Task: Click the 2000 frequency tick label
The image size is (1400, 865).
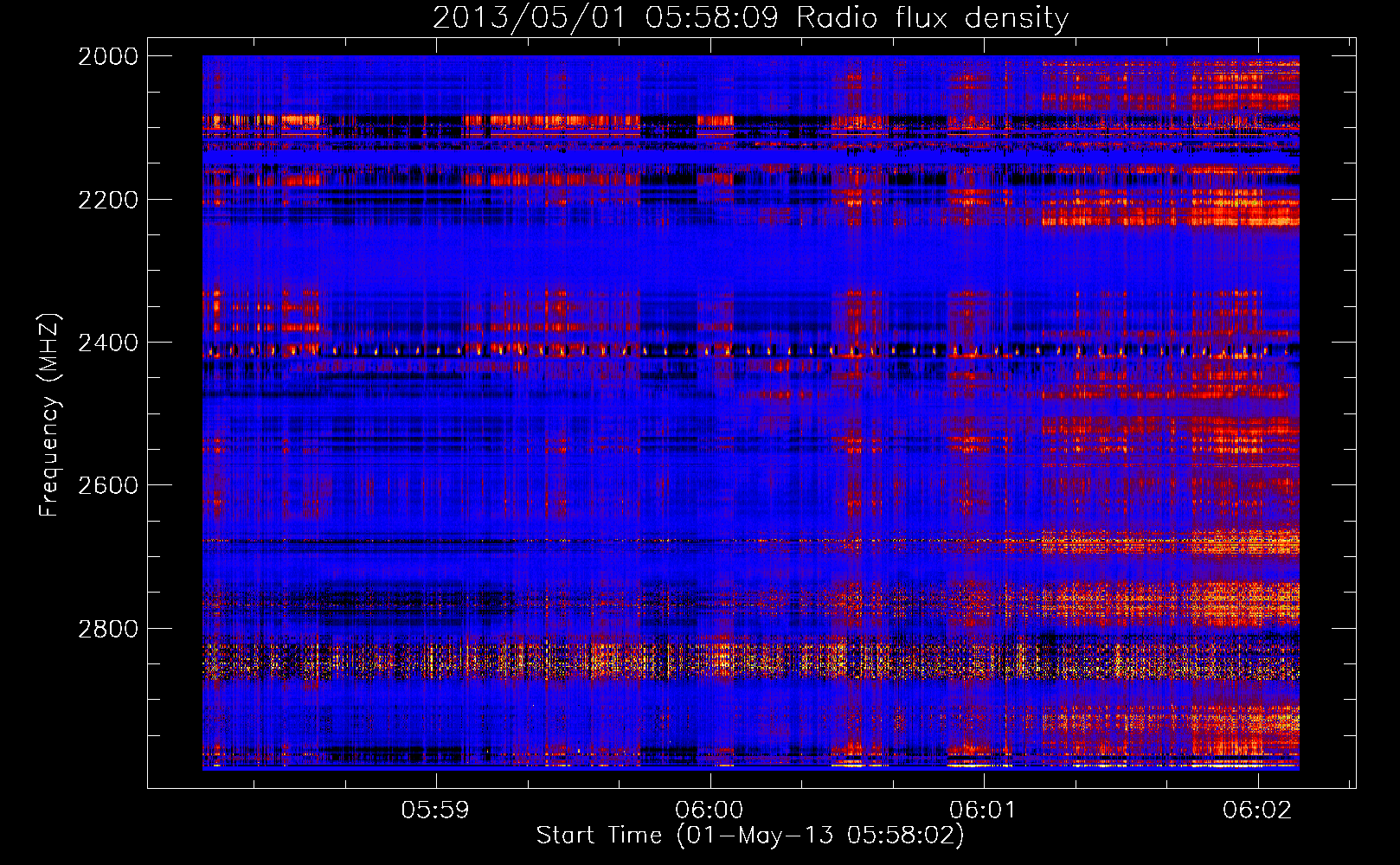Action: tap(108, 56)
